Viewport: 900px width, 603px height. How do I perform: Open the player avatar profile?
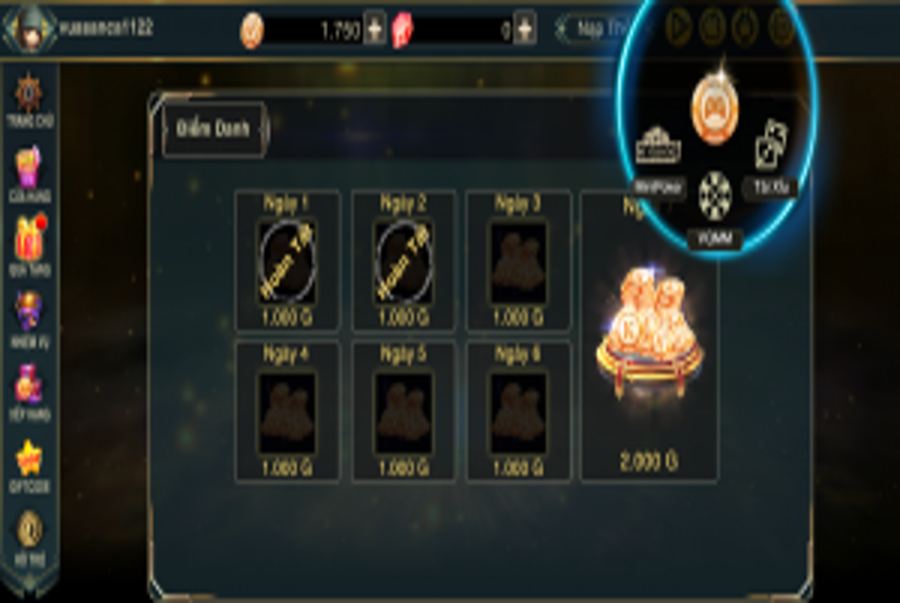pyautogui.click(x=29, y=29)
